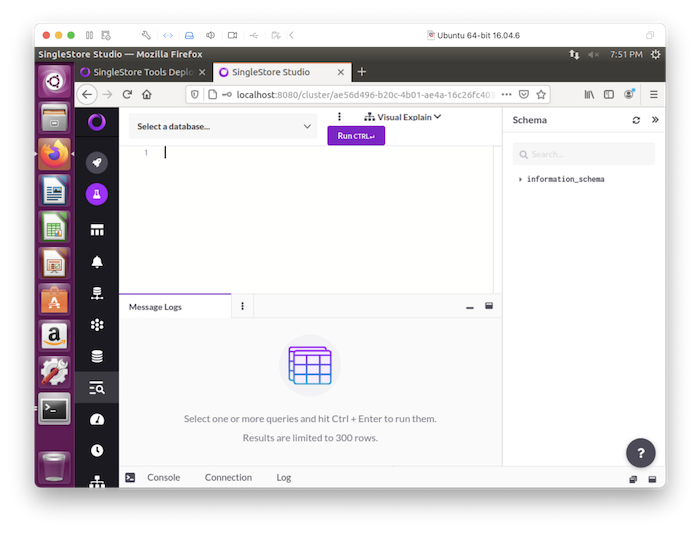Image resolution: width=700 pixels, height=533 pixels.
Task: Reload the page in Firefox
Action: click(127, 95)
